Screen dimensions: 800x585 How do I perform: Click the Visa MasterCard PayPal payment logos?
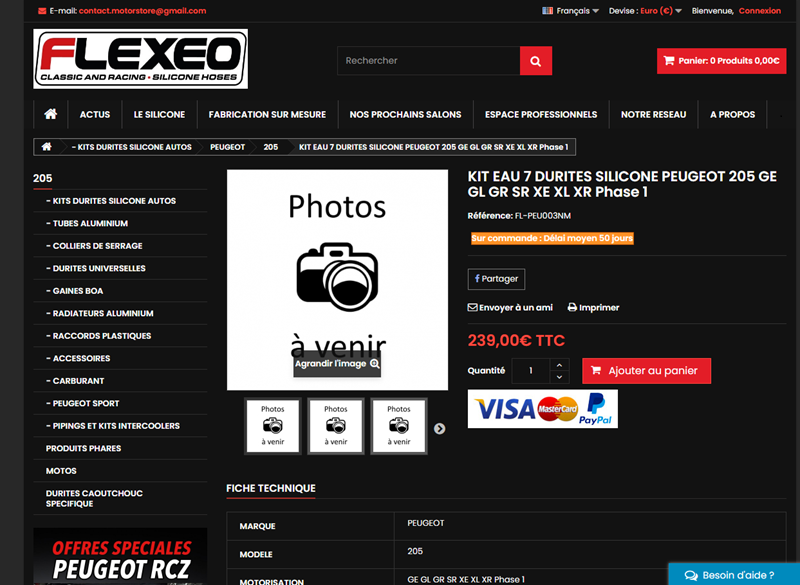pyautogui.click(x=543, y=409)
